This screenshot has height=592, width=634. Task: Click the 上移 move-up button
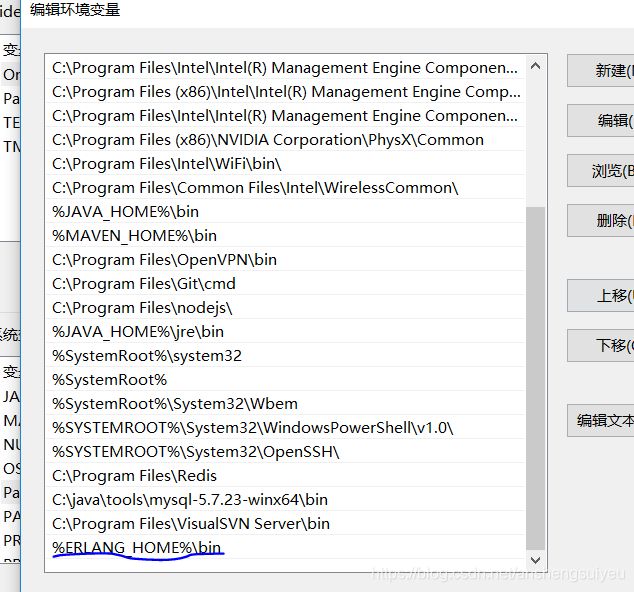[601, 296]
